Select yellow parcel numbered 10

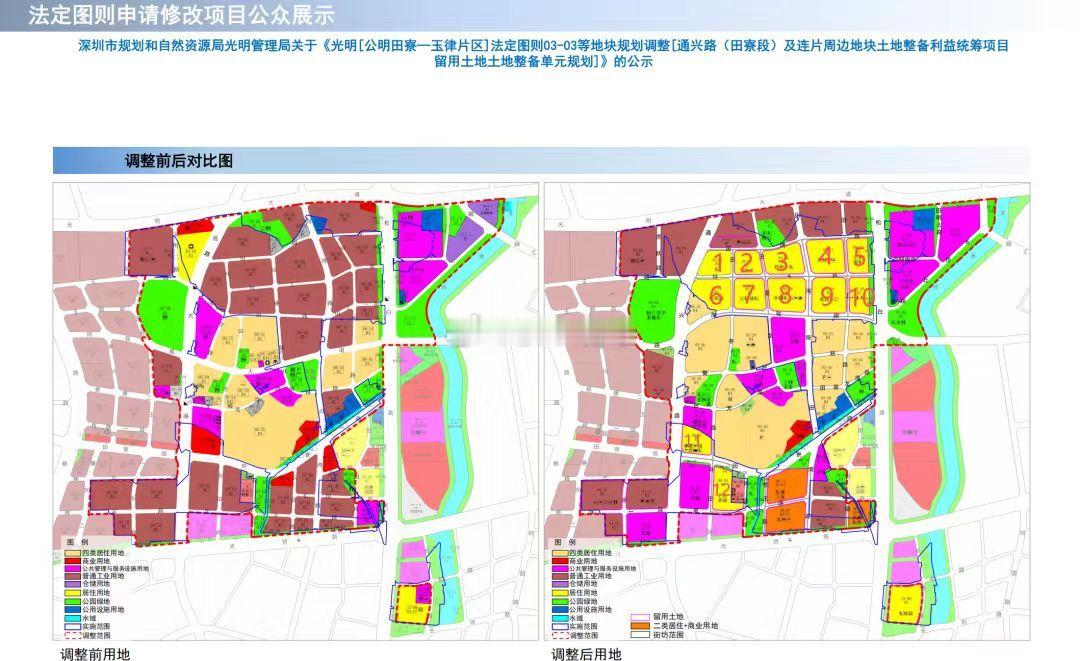(x=861, y=295)
